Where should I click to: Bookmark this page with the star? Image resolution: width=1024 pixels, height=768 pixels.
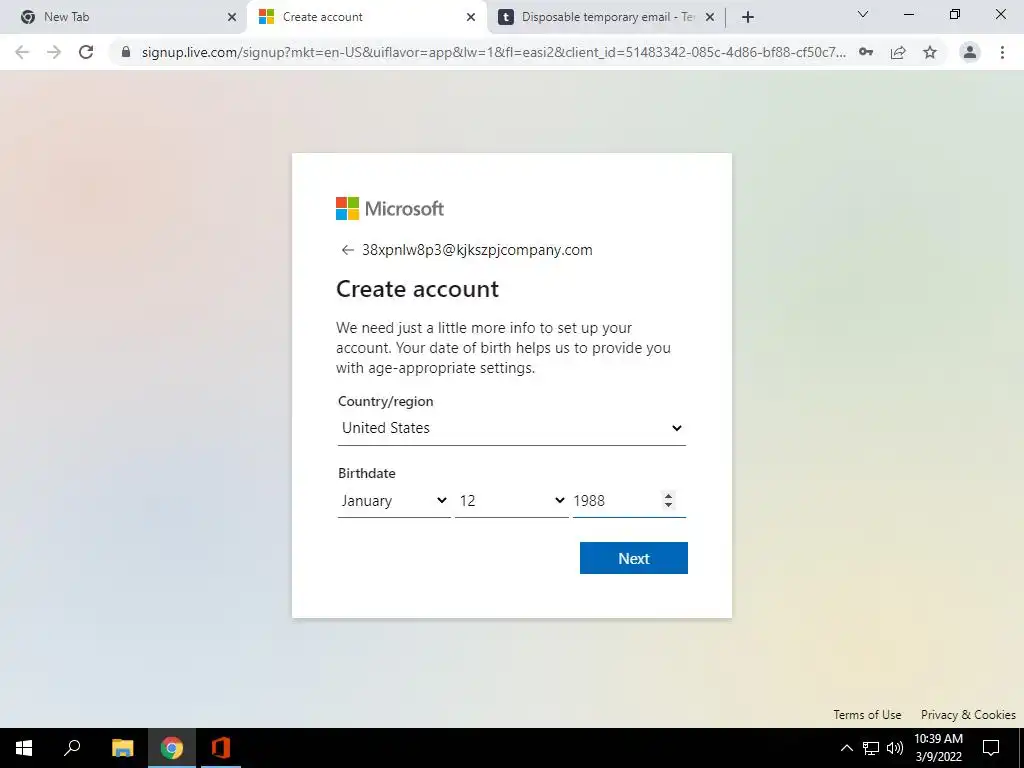point(930,52)
